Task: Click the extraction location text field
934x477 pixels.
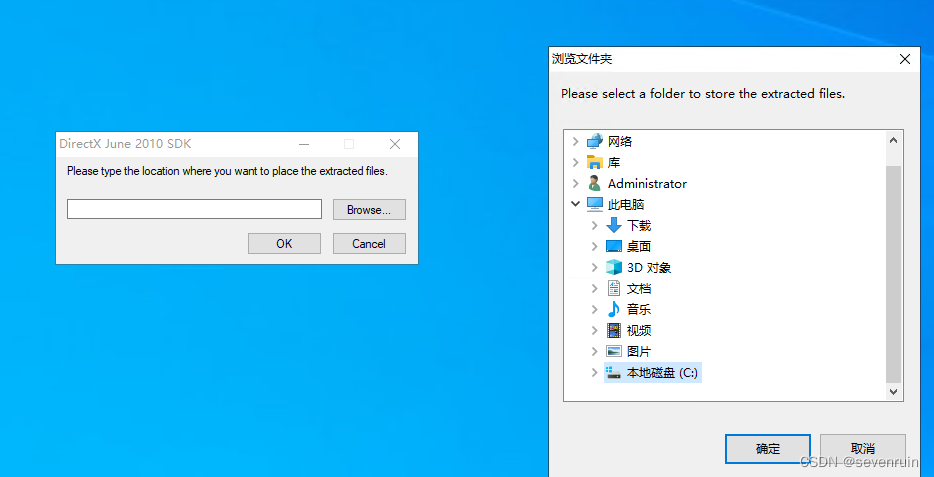Action: (x=194, y=209)
